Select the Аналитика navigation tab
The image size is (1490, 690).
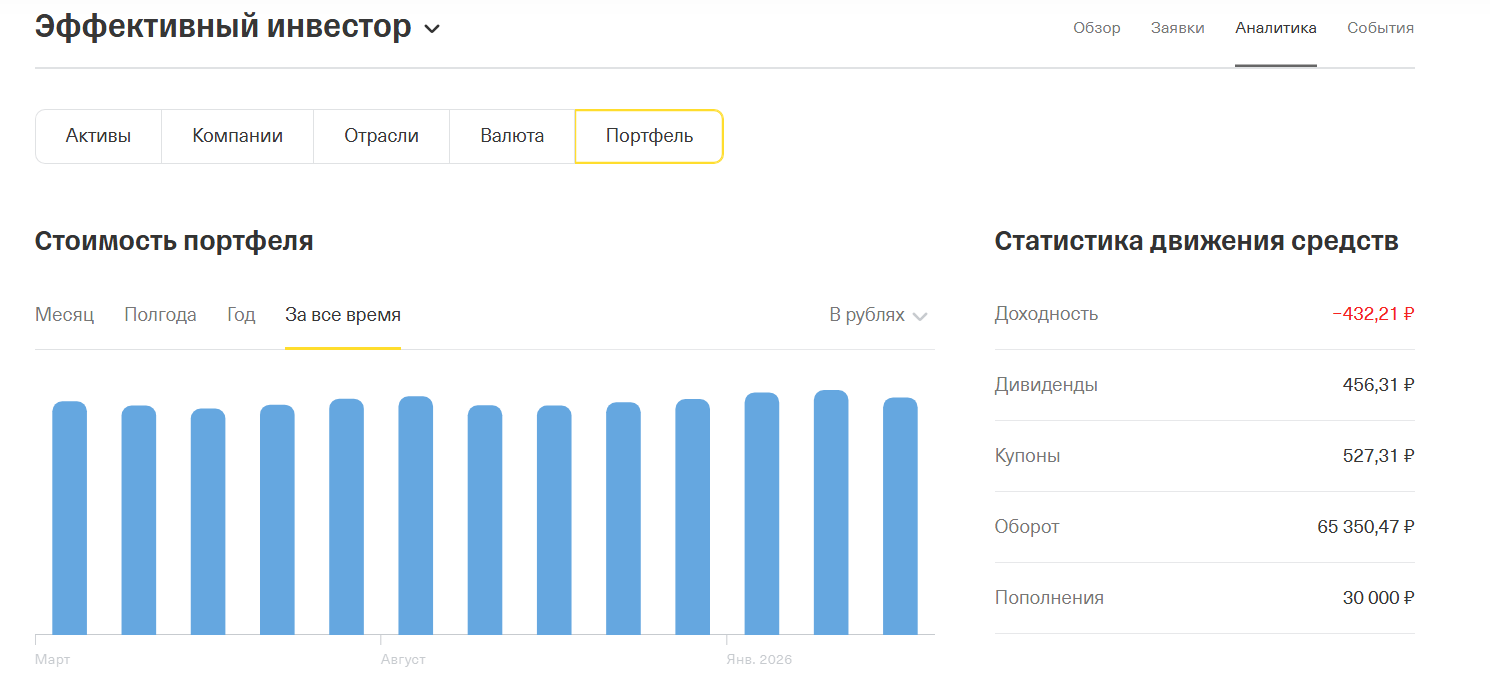pos(1275,28)
